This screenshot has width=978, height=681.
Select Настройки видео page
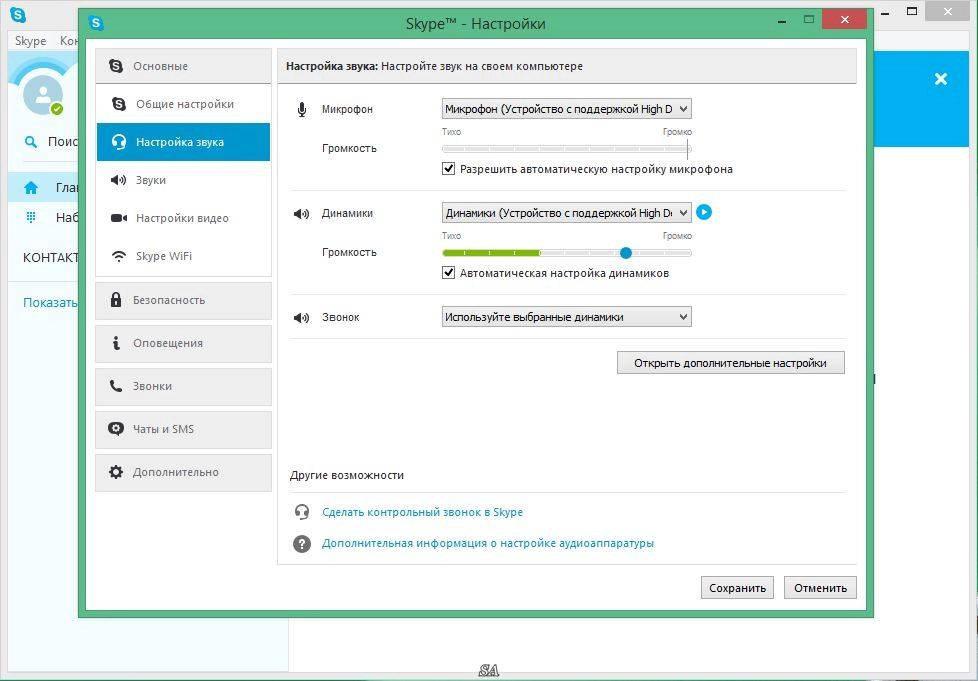point(183,218)
